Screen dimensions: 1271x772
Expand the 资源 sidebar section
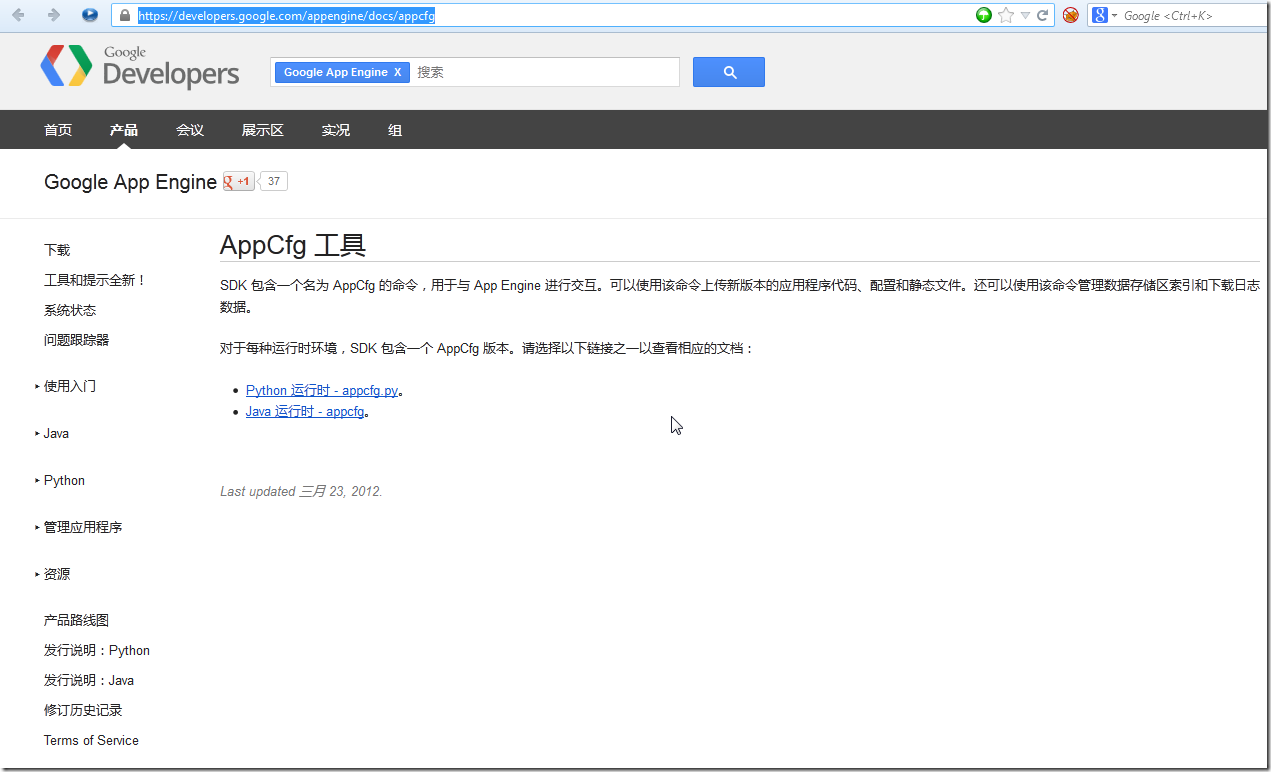point(52,574)
